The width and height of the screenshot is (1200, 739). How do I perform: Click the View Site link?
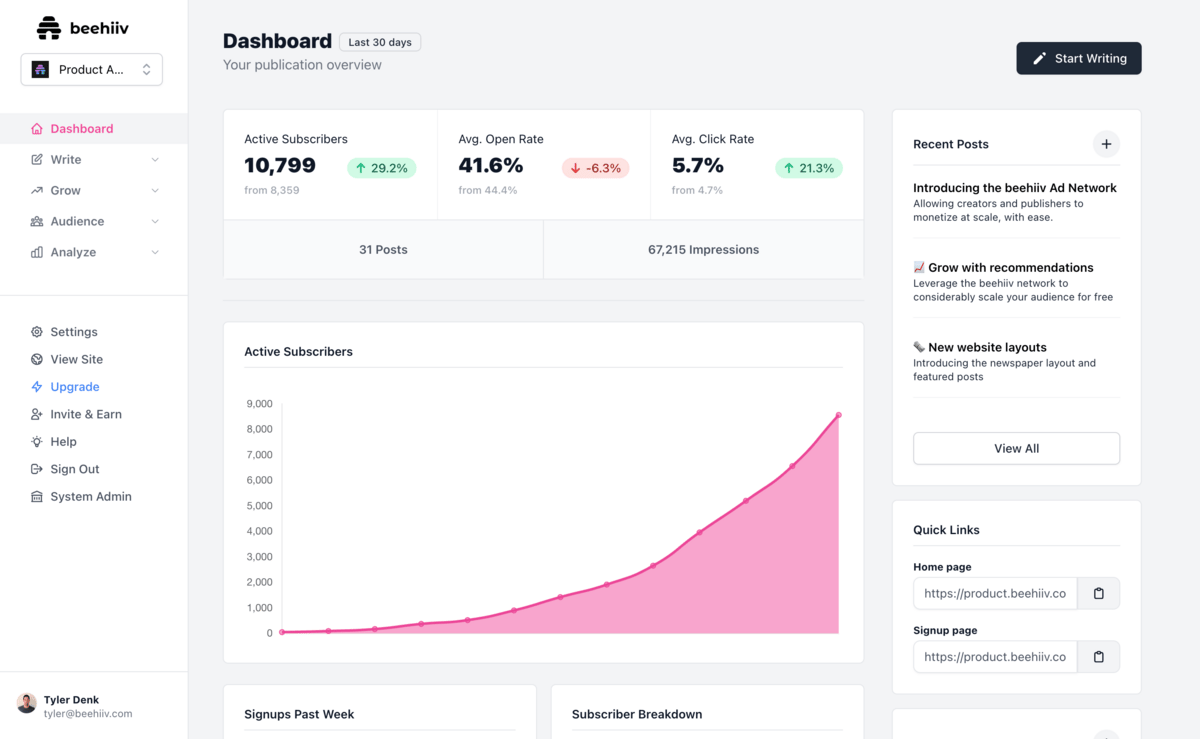pyautogui.click(x=77, y=359)
